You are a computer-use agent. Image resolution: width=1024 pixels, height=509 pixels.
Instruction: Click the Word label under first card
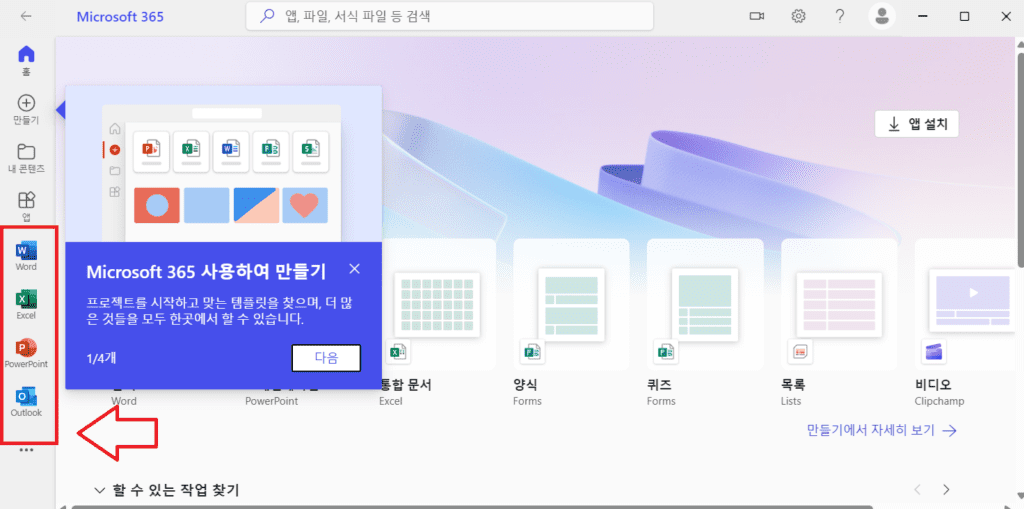tap(124, 401)
